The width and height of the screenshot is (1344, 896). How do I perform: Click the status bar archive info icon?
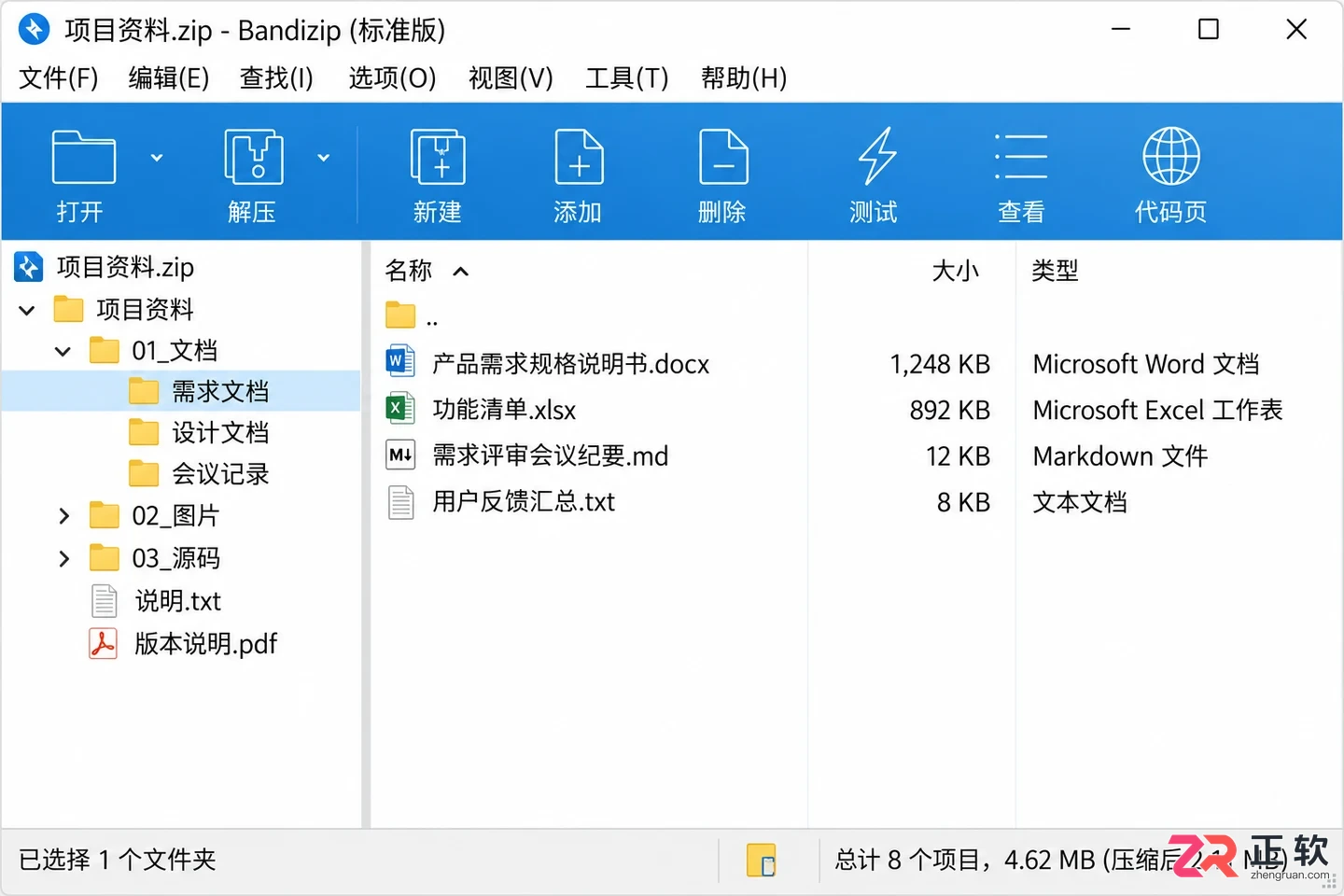coord(761,860)
